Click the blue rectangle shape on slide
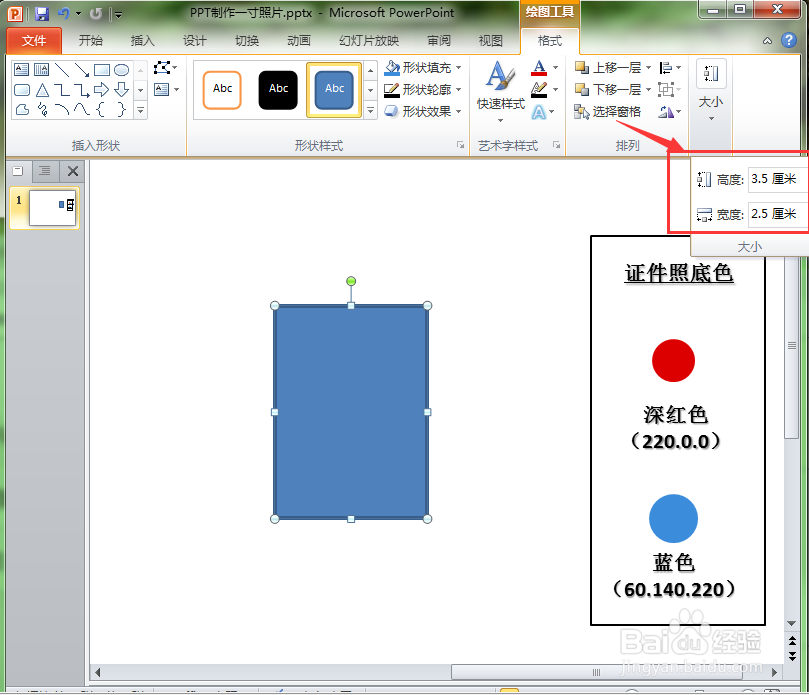The height and width of the screenshot is (695, 809). [x=351, y=412]
